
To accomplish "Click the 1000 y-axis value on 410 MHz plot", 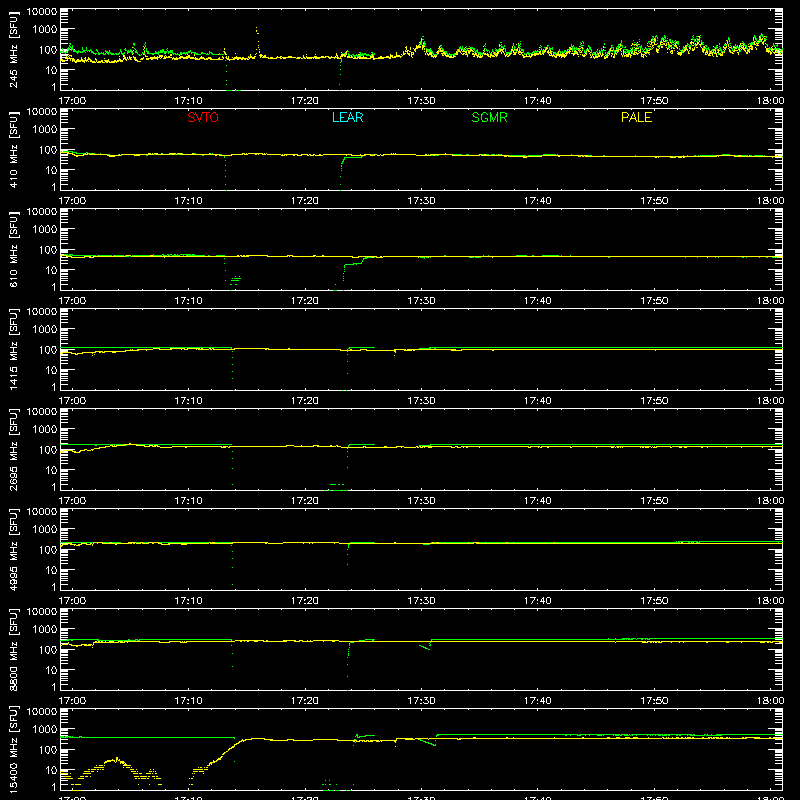I will 45,129.
